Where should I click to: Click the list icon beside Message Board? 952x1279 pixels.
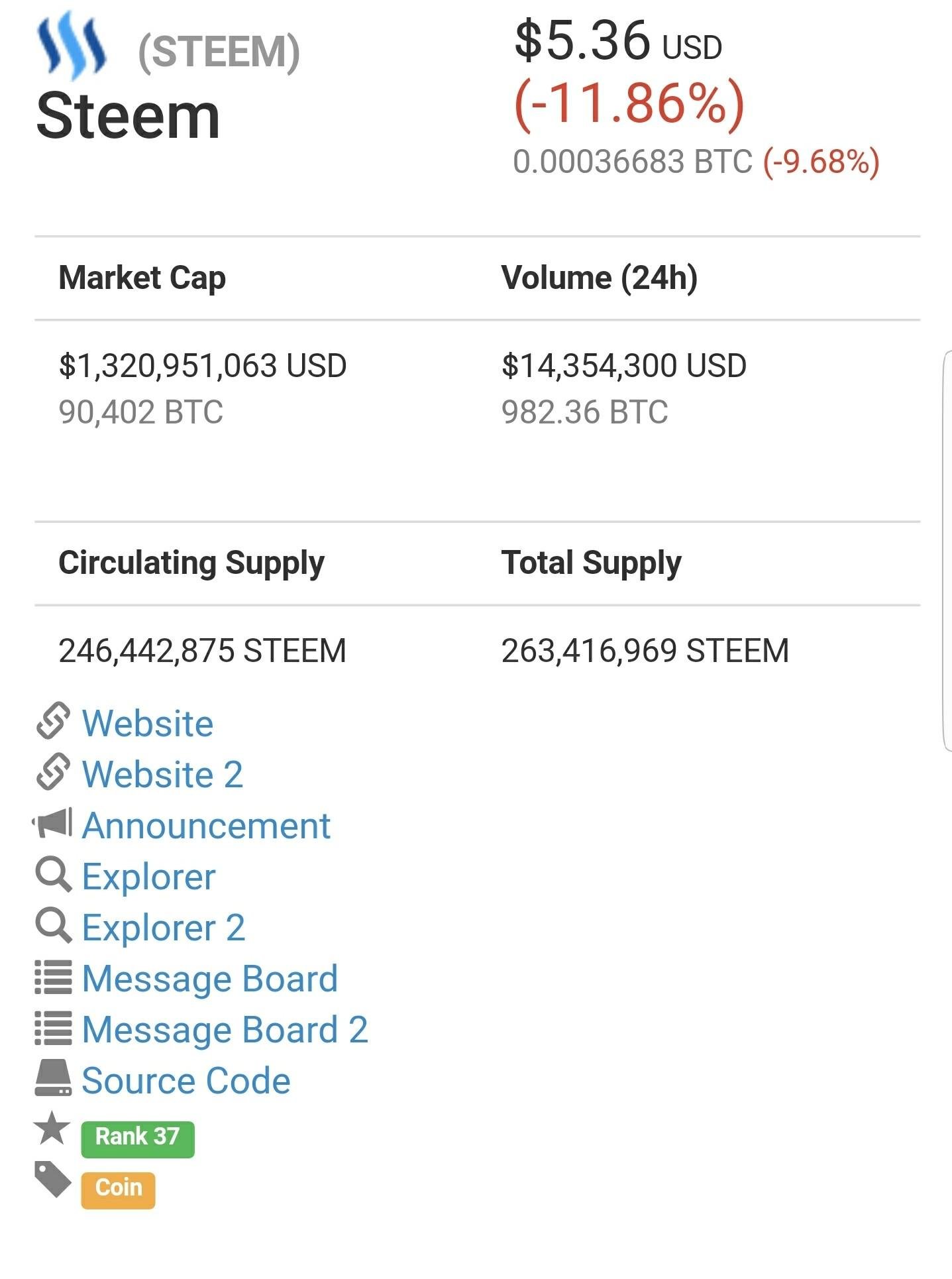point(53,977)
